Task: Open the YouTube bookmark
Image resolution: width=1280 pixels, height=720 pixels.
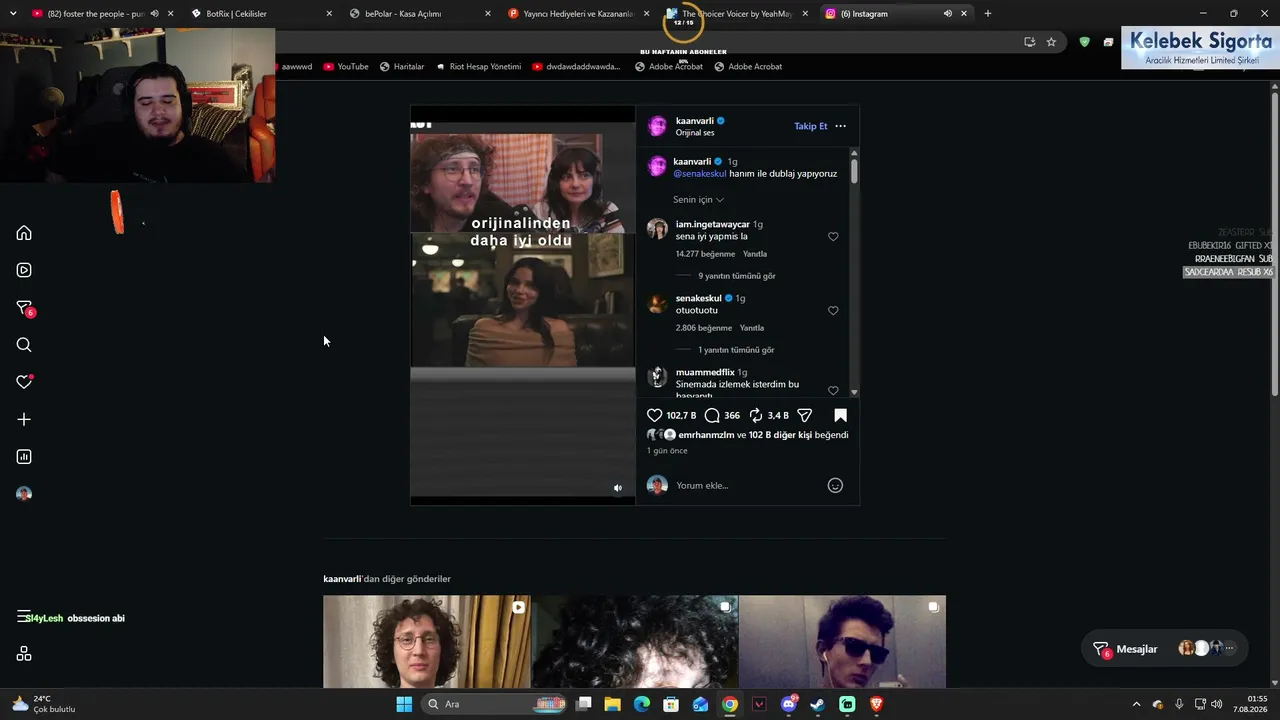Action: coord(345,67)
